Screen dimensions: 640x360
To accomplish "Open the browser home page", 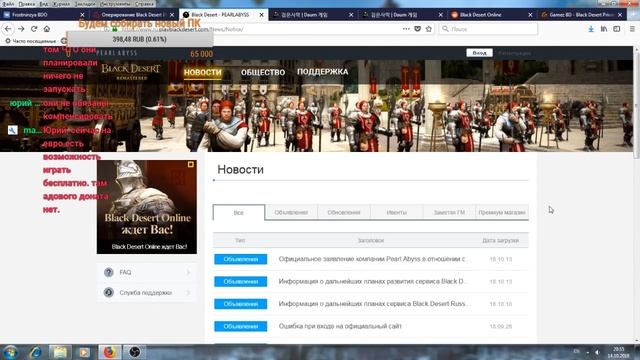I will [47, 29].
